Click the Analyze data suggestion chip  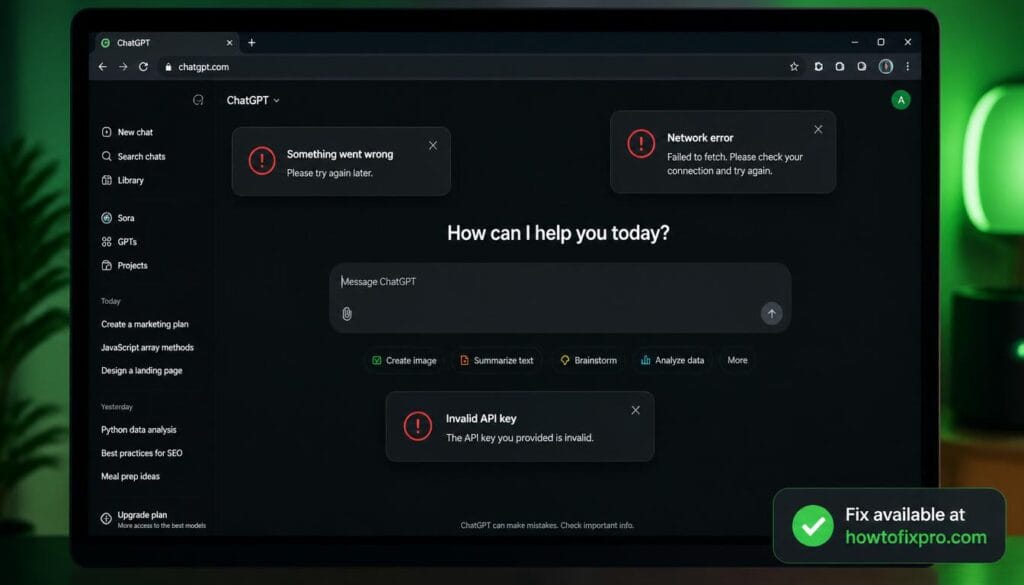(x=672, y=360)
